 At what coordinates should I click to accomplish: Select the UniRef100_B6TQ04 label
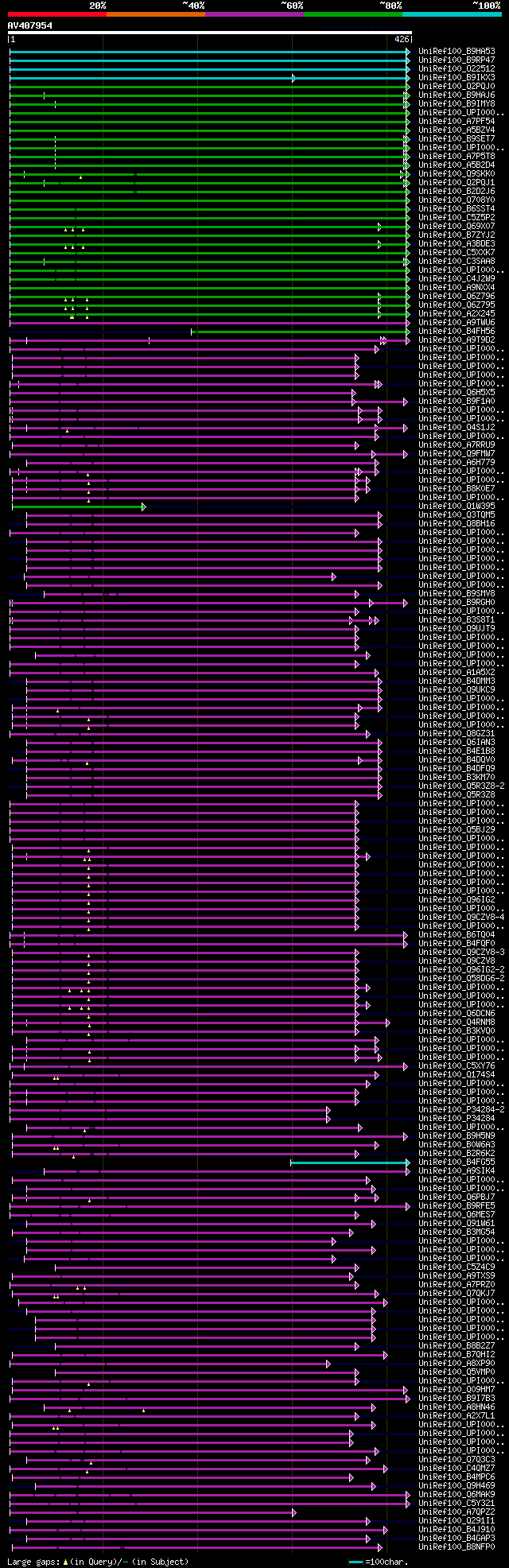coord(457,935)
